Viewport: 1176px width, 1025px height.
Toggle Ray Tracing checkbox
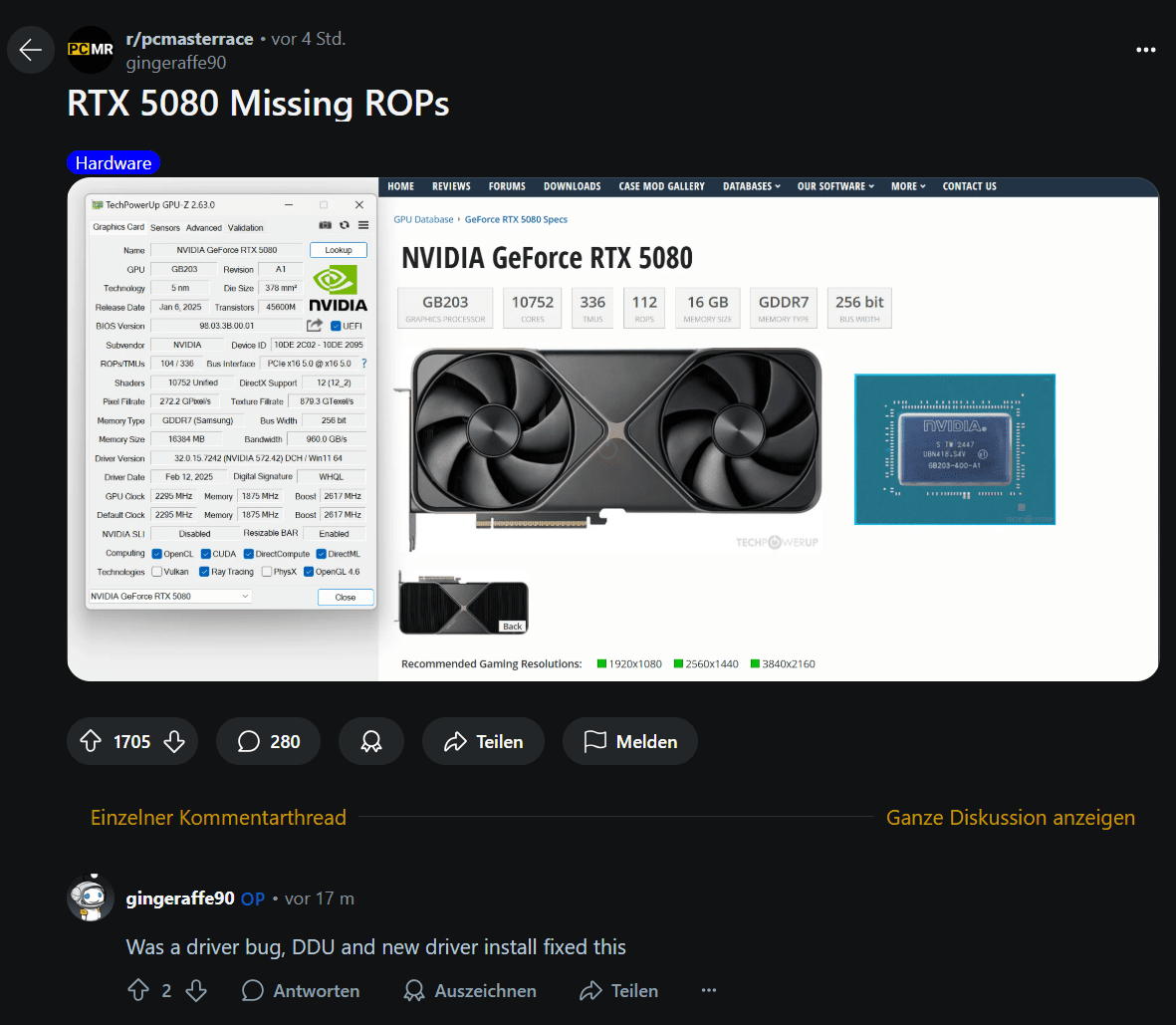point(204,572)
